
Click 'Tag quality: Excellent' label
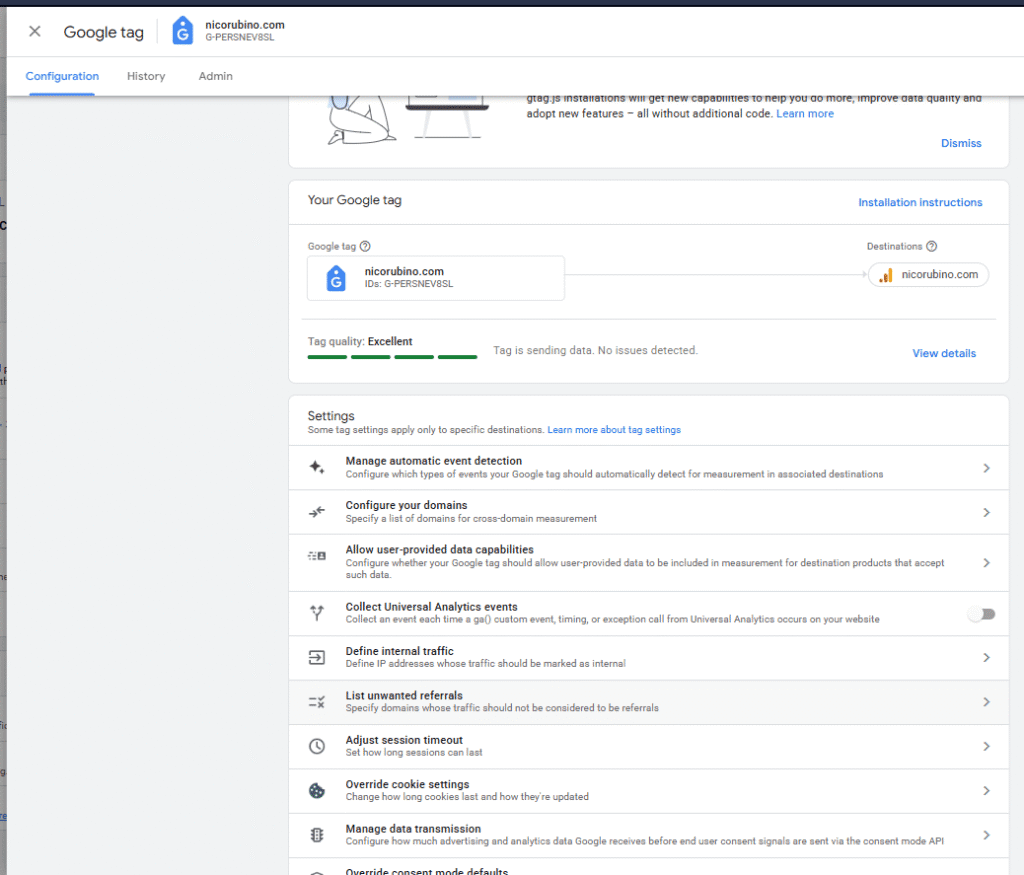click(x=360, y=342)
